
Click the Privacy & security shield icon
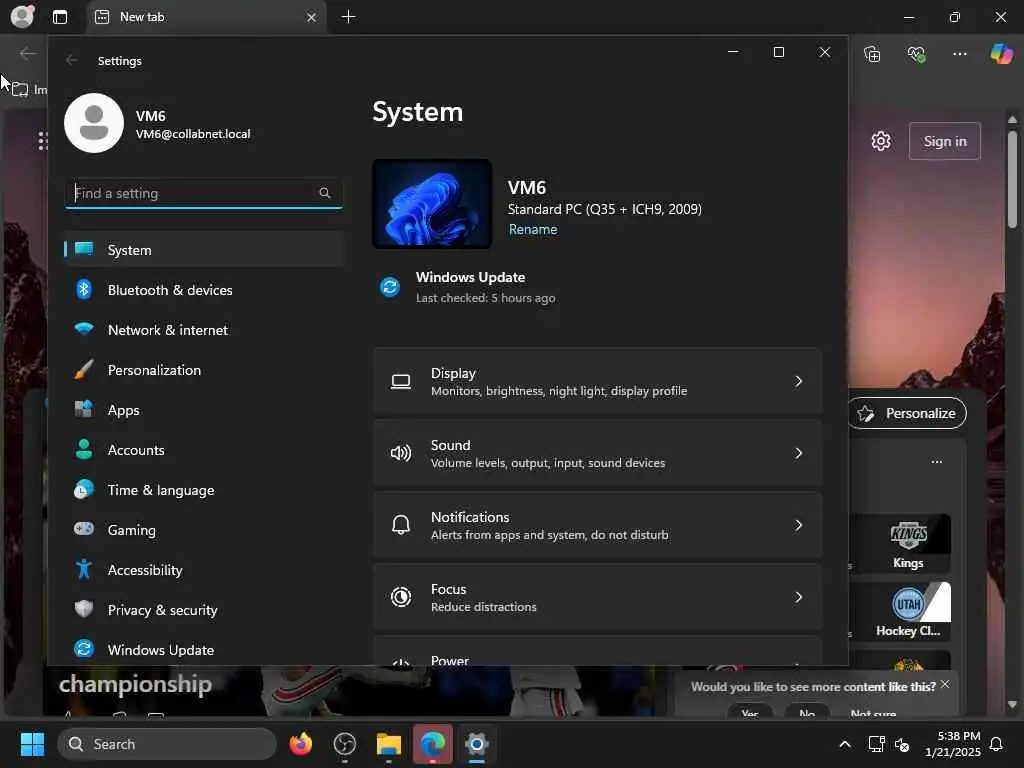pyautogui.click(x=84, y=609)
